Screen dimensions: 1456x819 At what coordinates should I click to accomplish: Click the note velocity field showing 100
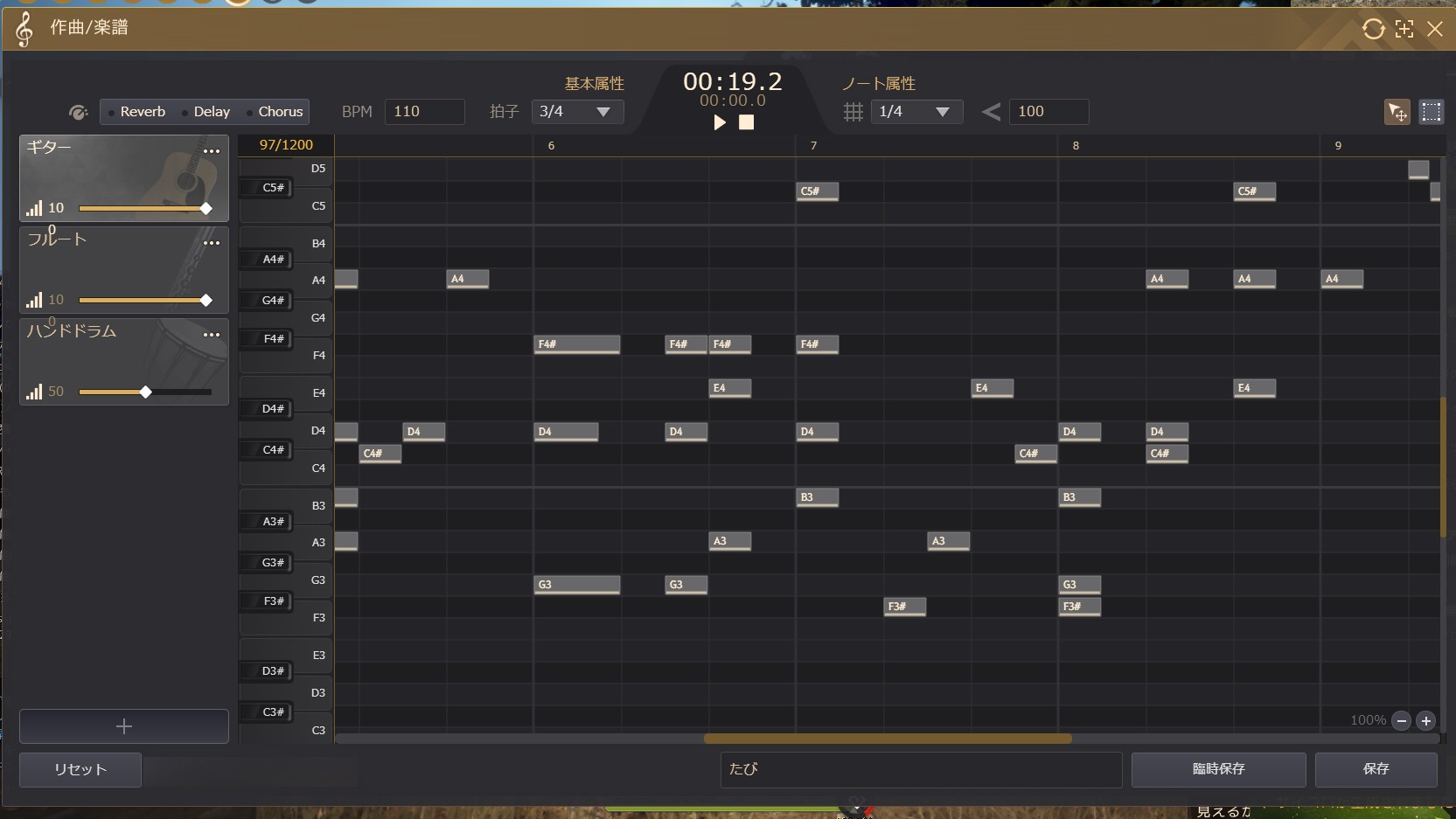click(x=1048, y=112)
